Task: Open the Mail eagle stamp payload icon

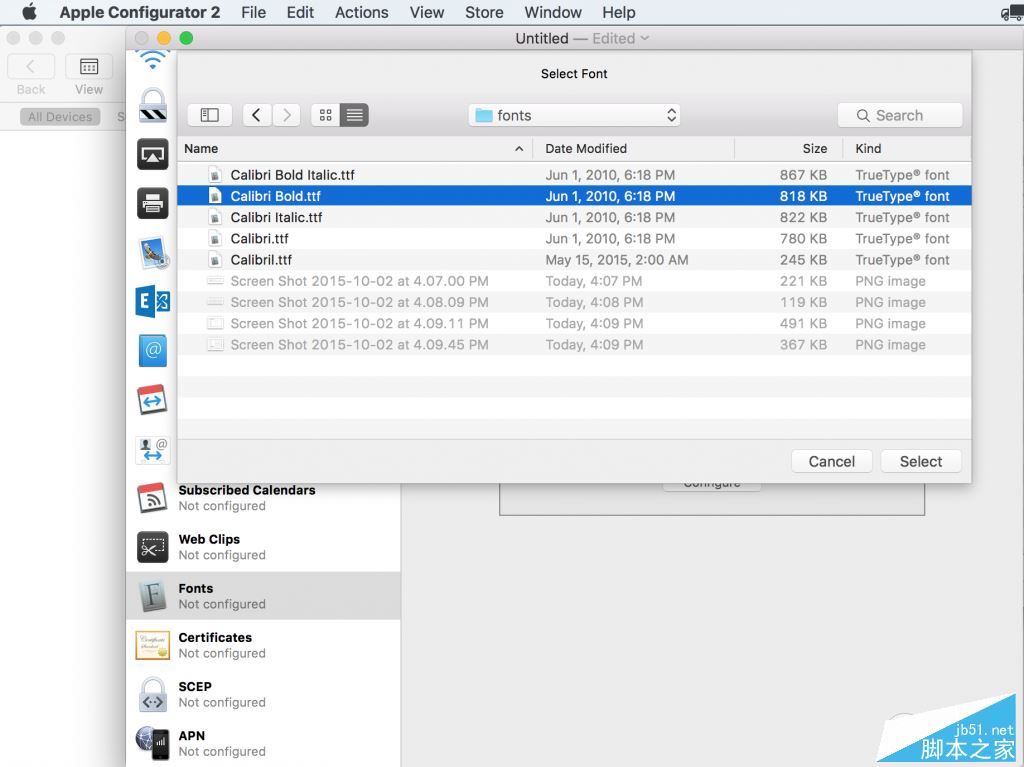Action: point(153,253)
